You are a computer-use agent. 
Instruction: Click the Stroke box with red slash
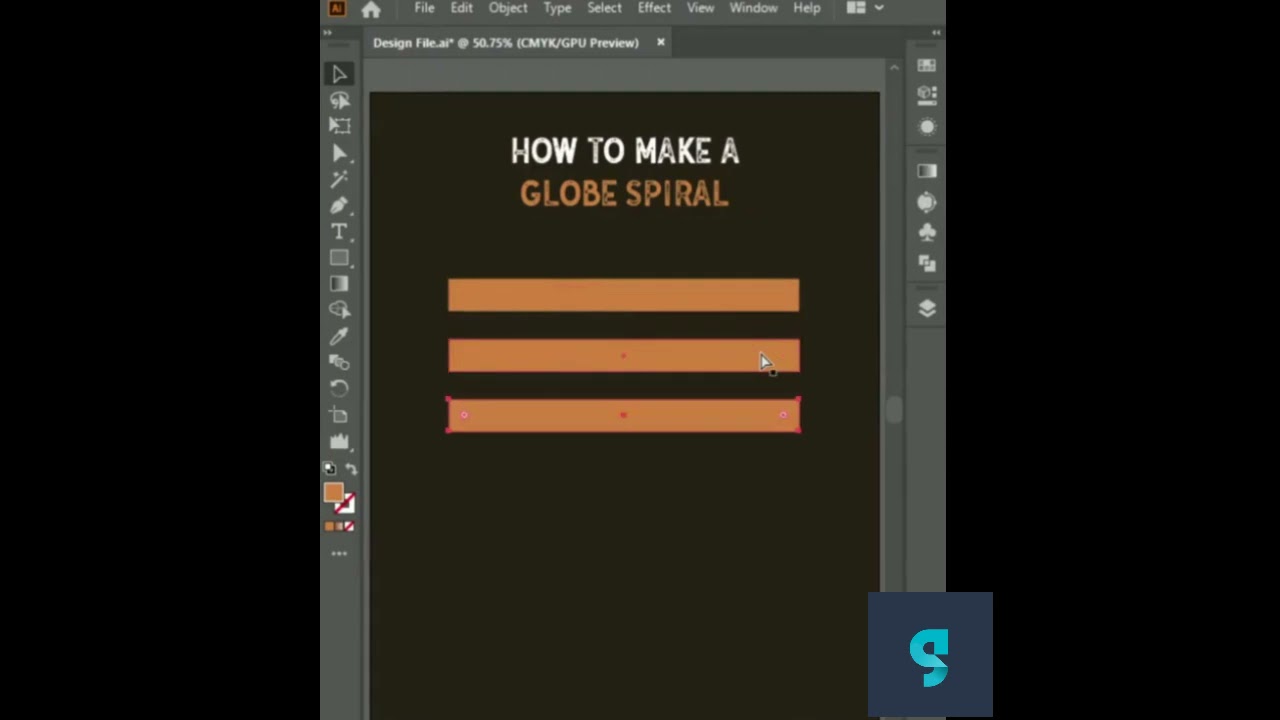click(x=345, y=503)
